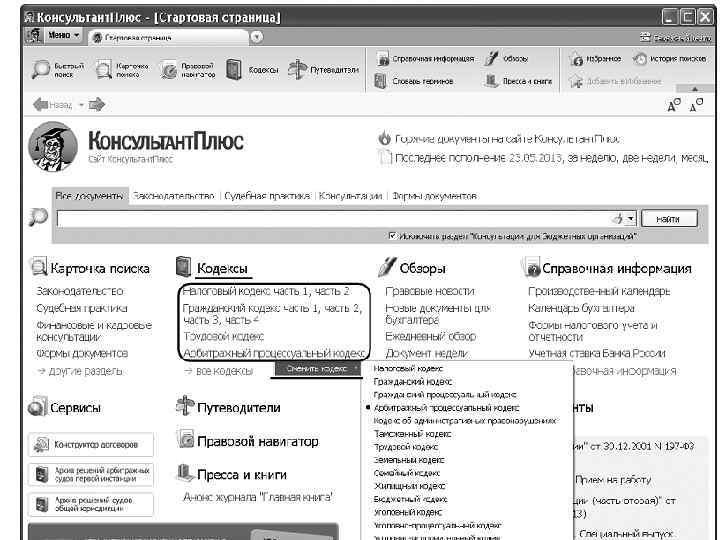The width and height of the screenshot is (720, 540).
Task: Open Избранное toolbar icon
Action: 576,59
